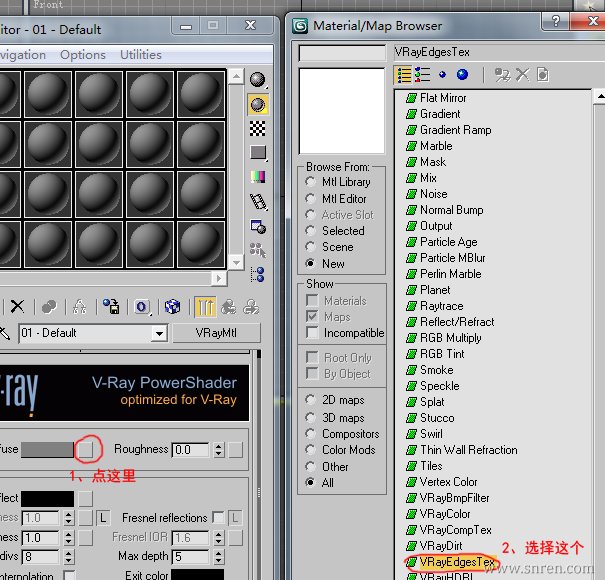Screen dimensions: 605x580
Task: Click Put to Library icon
Action: tap(111, 306)
